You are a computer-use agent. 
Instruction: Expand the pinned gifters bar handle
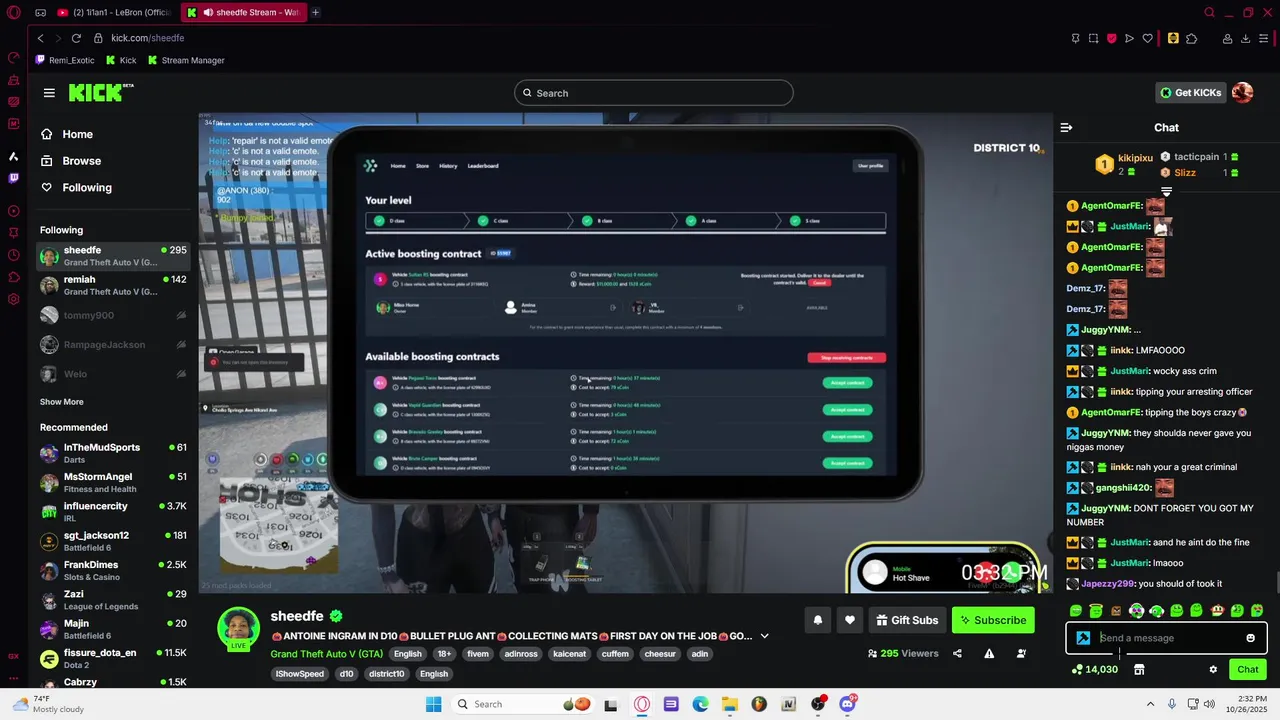[1166, 191]
